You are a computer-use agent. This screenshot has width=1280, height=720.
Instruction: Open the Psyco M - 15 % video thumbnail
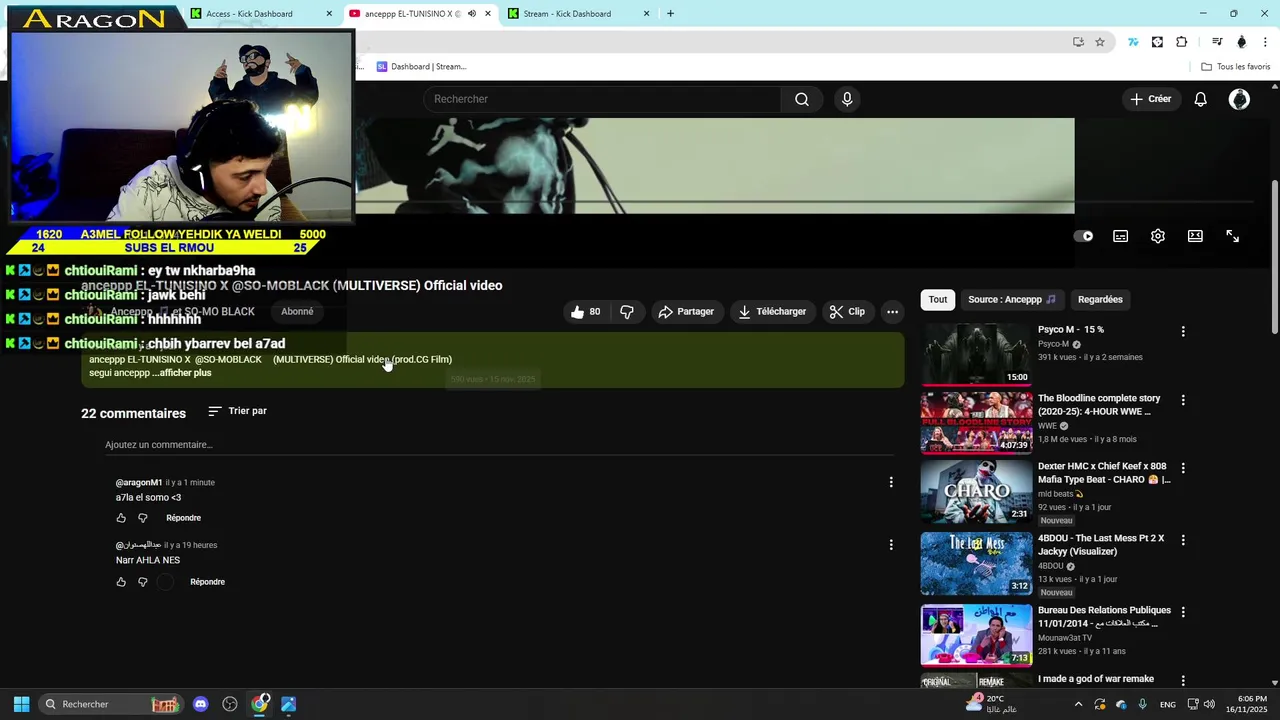pyautogui.click(x=976, y=354)
